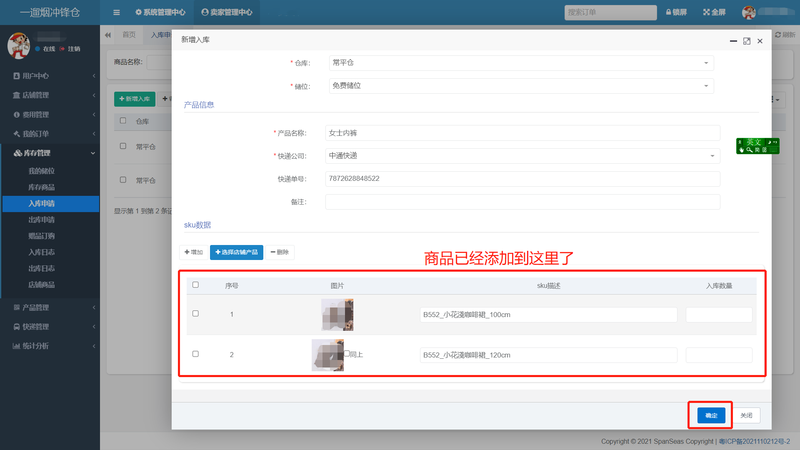
Task: Click the green input method floating widget
Action: pos(758,146)
